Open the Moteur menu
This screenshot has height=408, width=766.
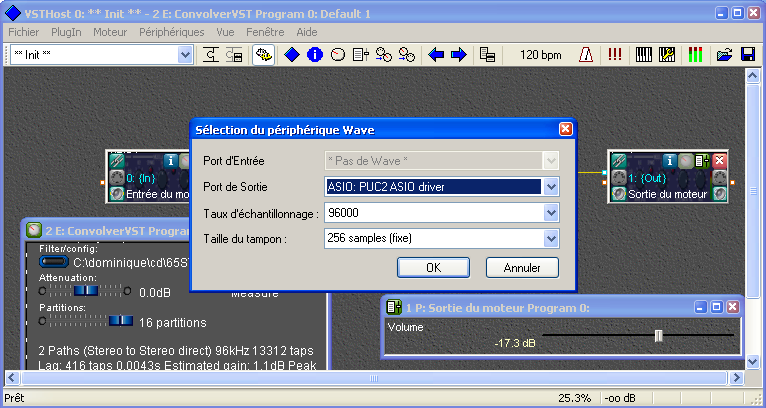pos(110,32)
